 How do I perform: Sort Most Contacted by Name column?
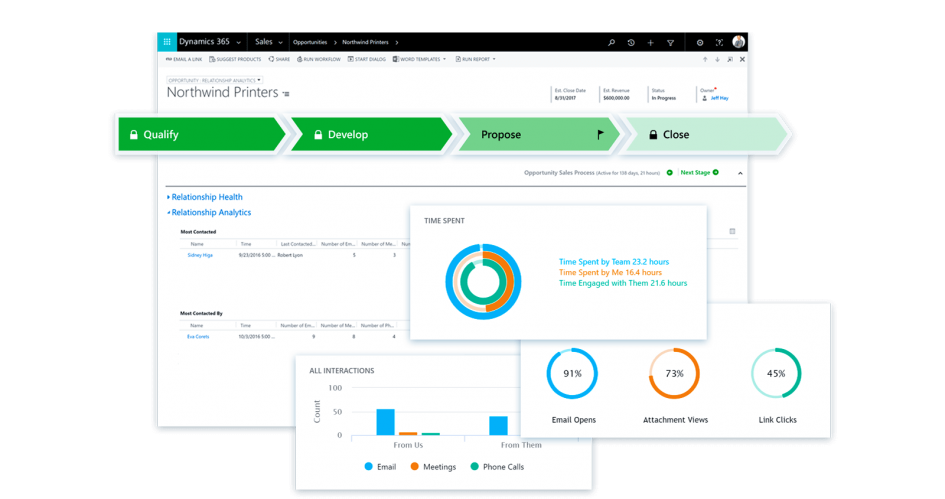point(197,244)
